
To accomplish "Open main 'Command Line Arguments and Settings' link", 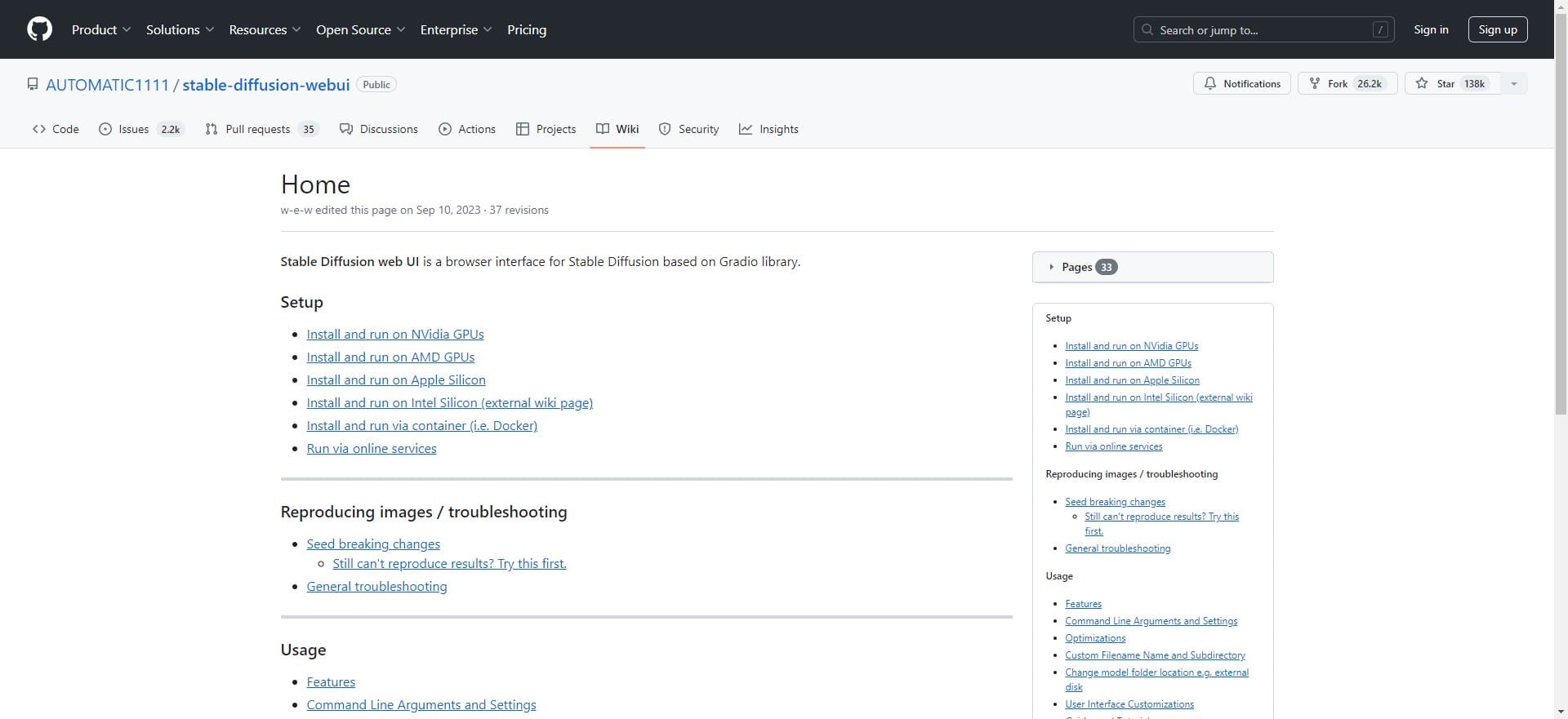I will coord(421,704).
